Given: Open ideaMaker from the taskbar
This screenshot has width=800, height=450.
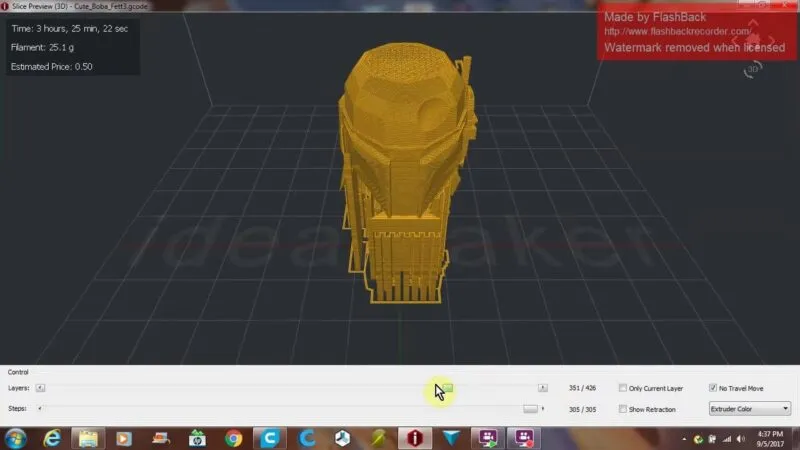Looking at the screenshot, I should [x=415, y=437].
